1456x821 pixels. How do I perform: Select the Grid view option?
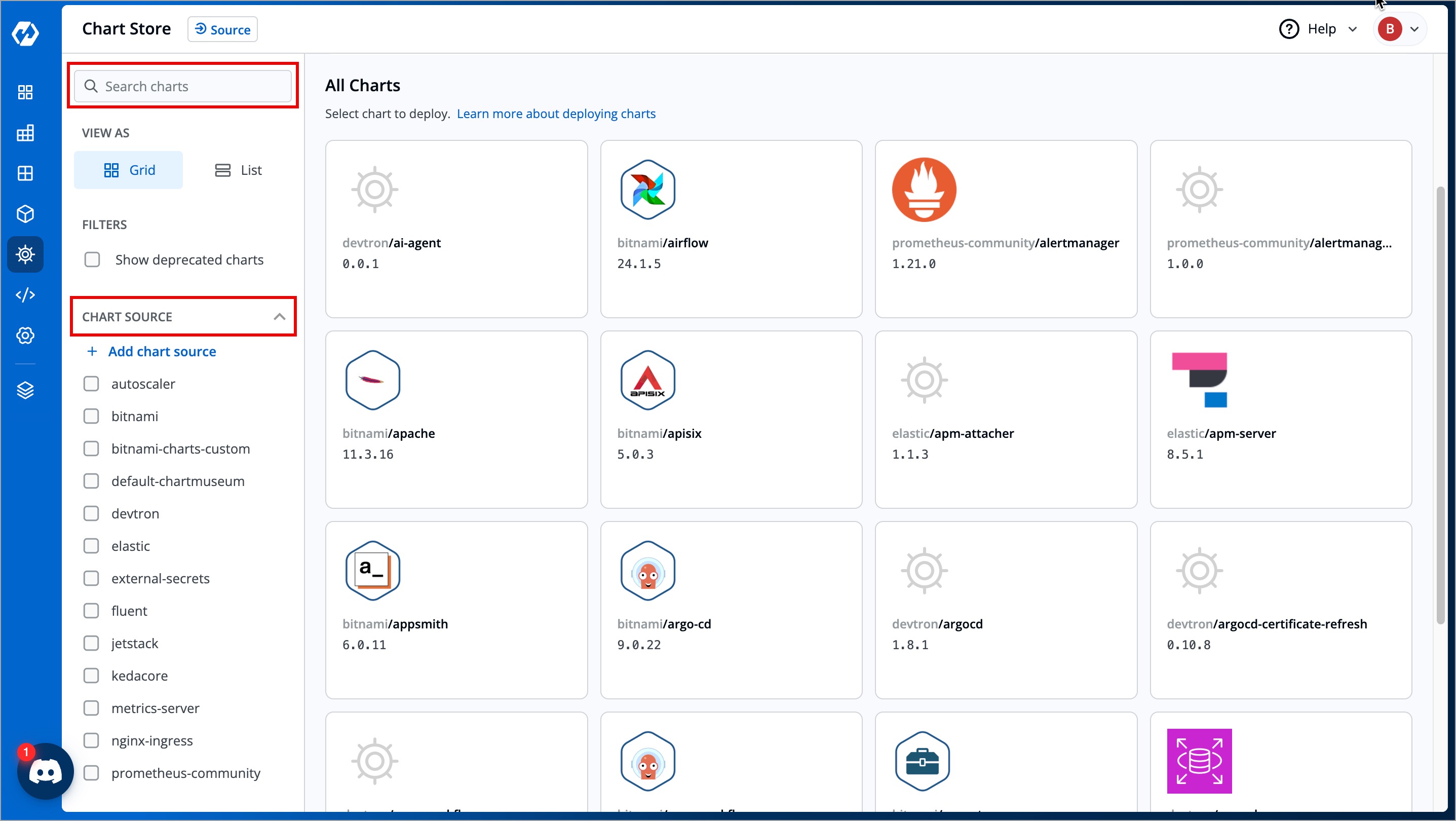(x=129, y=170)
